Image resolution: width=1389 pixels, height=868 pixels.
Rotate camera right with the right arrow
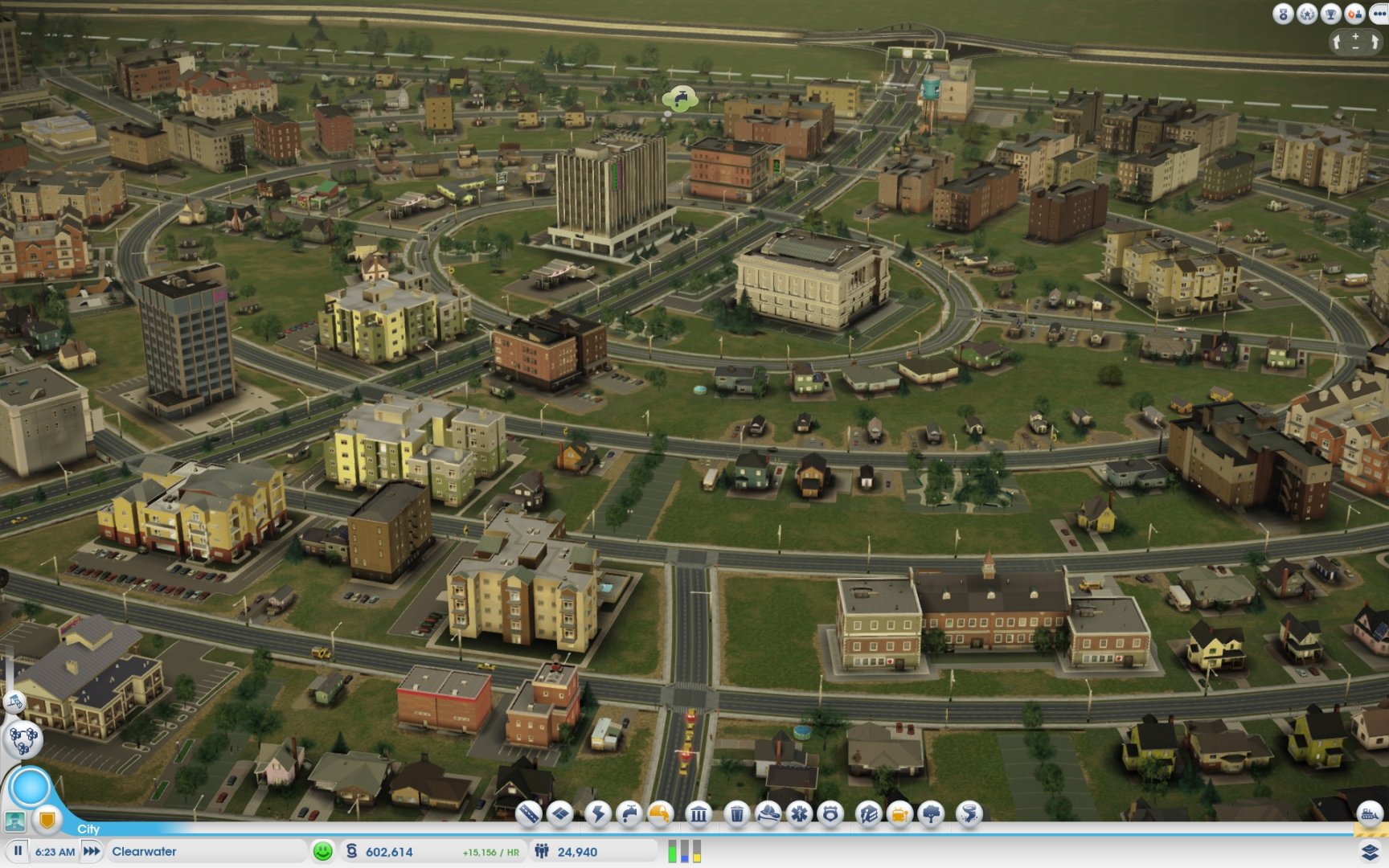pos(1375,42)
